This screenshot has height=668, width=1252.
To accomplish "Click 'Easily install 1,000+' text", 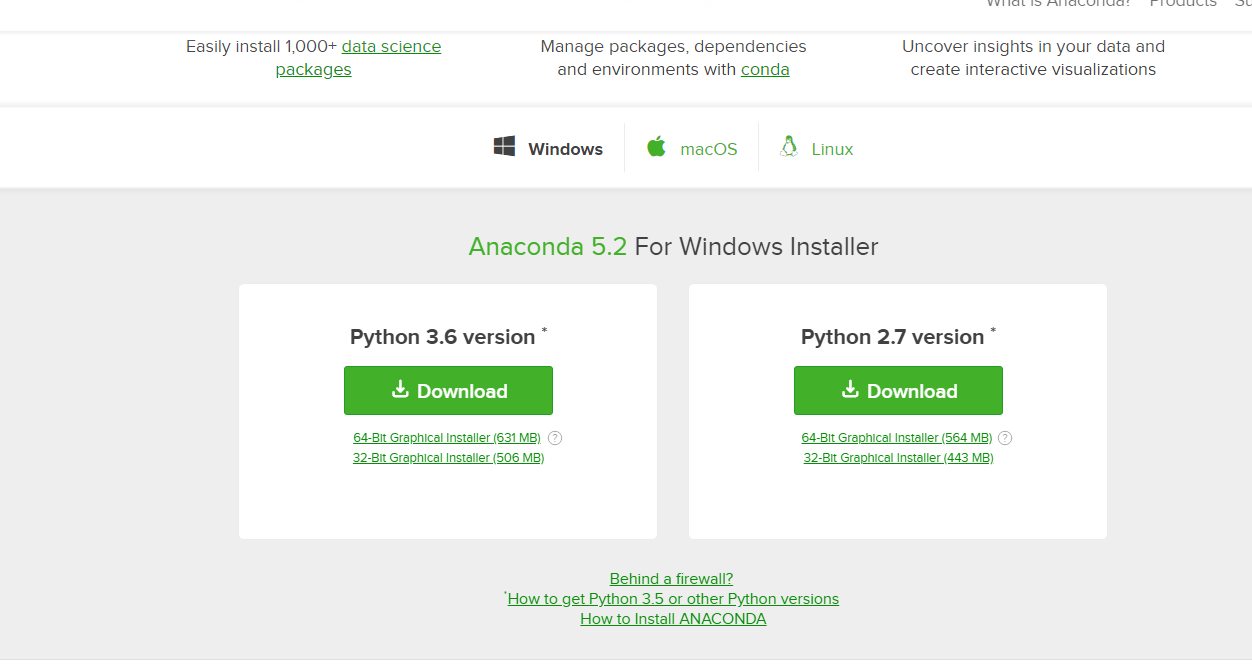I will (x=261, y=46).
